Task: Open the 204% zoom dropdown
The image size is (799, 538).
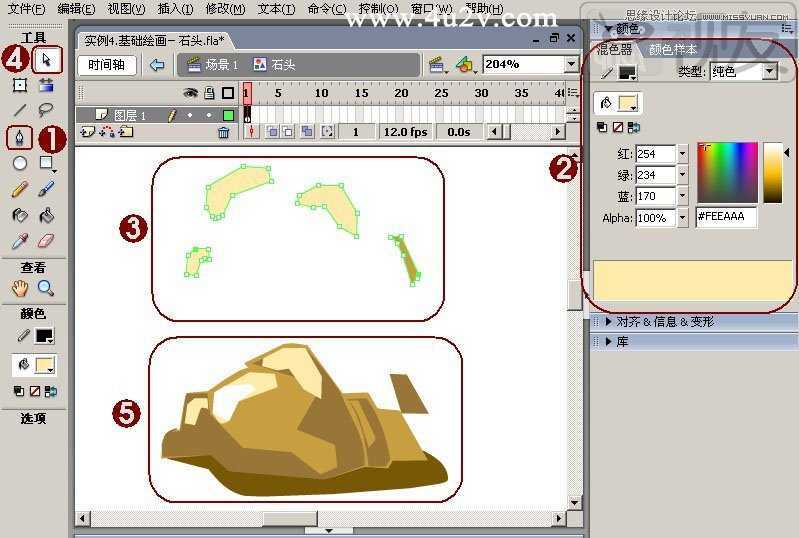Action: (x=571, y=64)
